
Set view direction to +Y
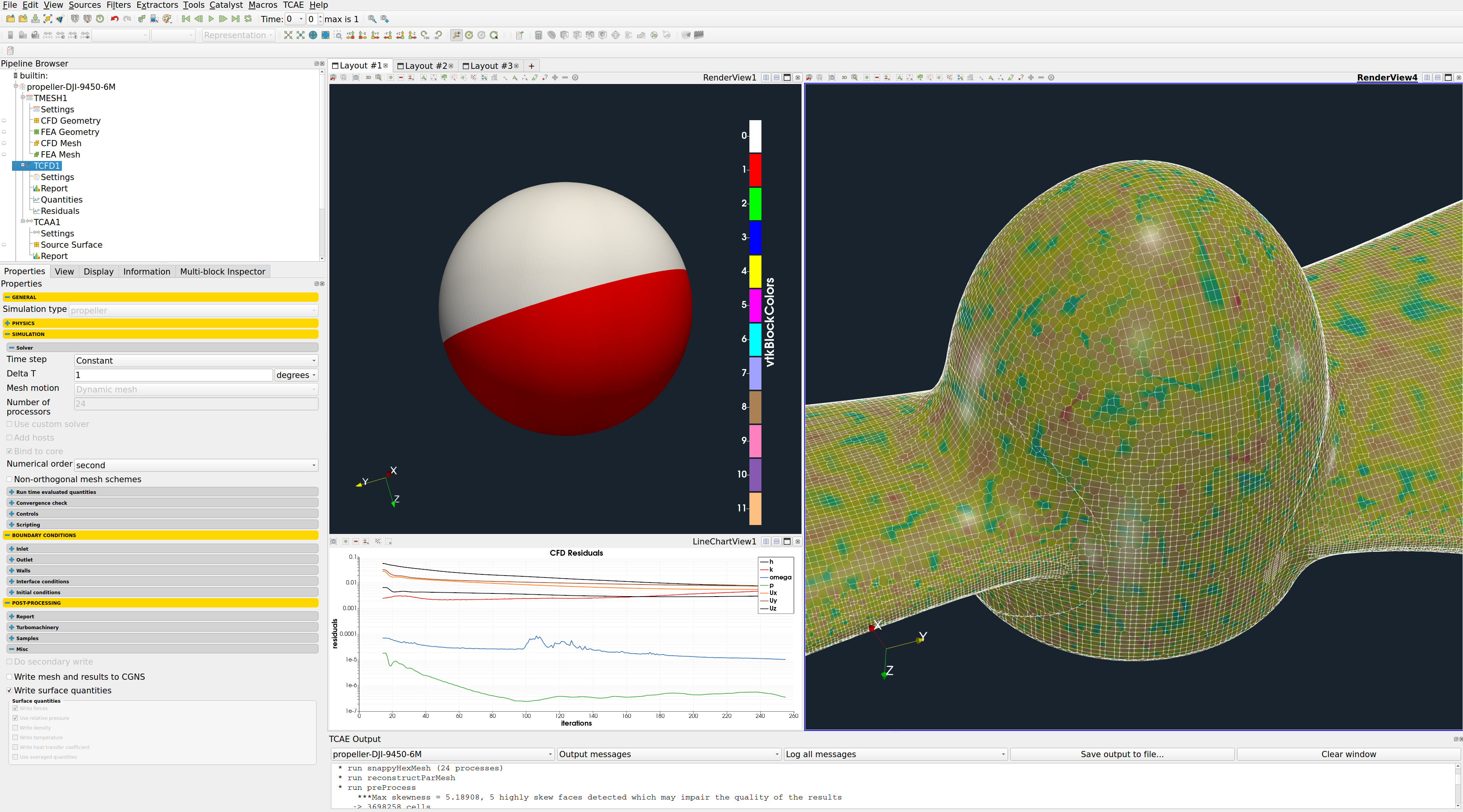pos(375,35)
